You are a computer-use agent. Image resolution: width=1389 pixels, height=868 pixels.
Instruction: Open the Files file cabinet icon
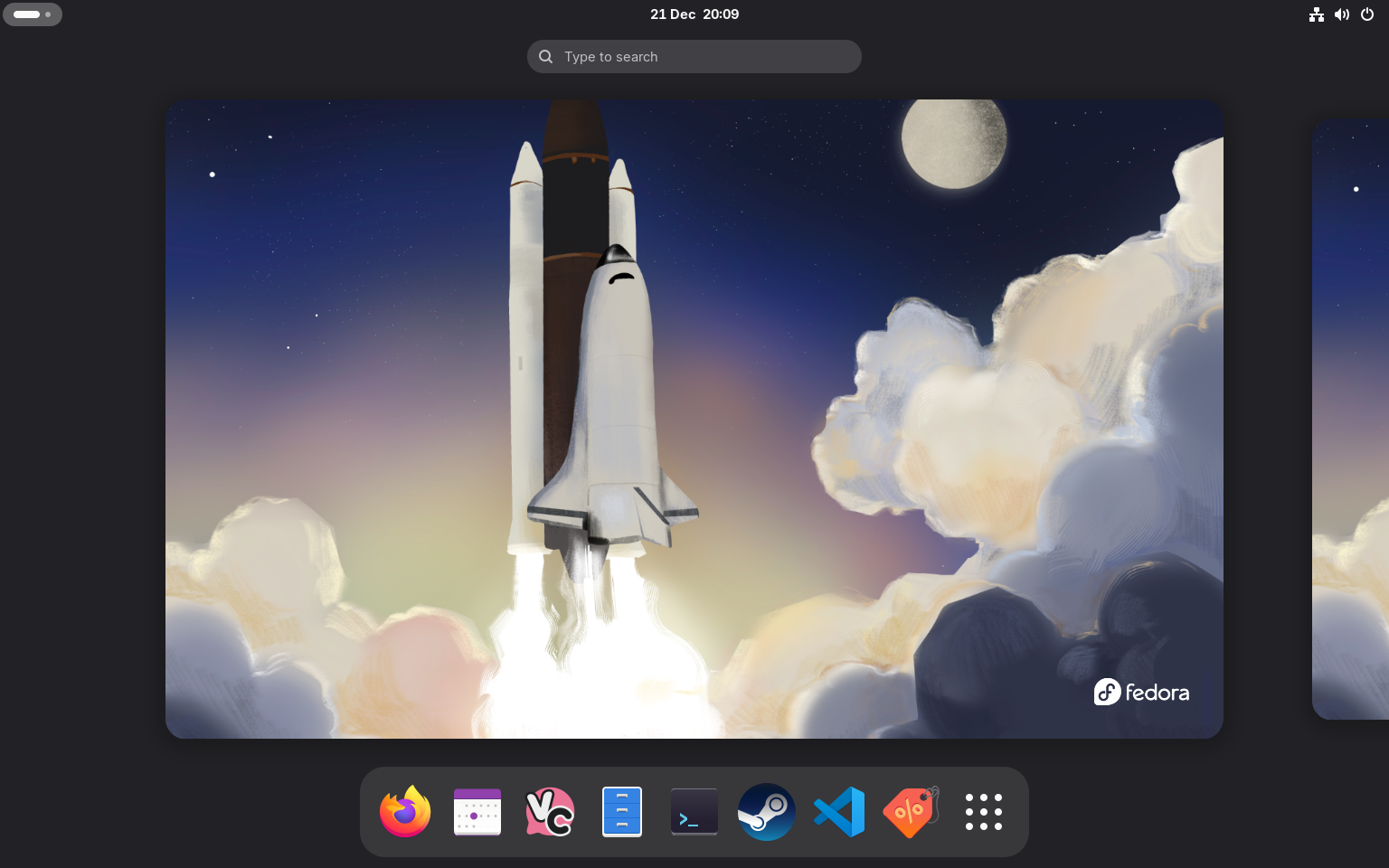point(622,812)
